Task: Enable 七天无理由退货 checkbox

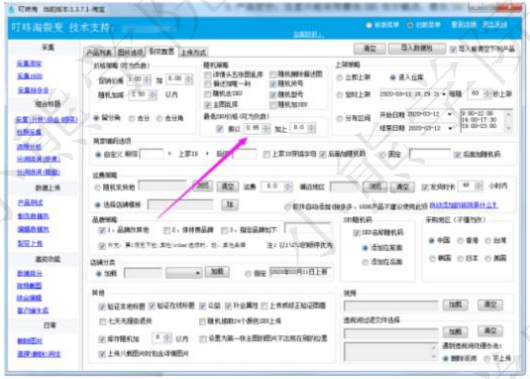Action: (x=102, y=322)
